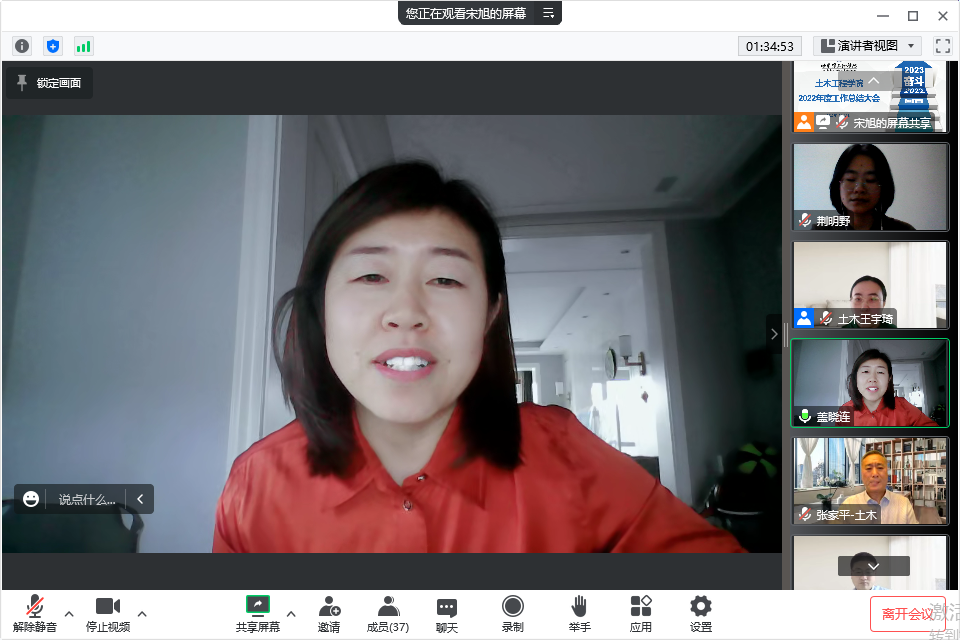Screen dimensions: 960x640
Task: Toggle 锁定画面 pin view
Action: pyautogui.click(x=49, y=83)
